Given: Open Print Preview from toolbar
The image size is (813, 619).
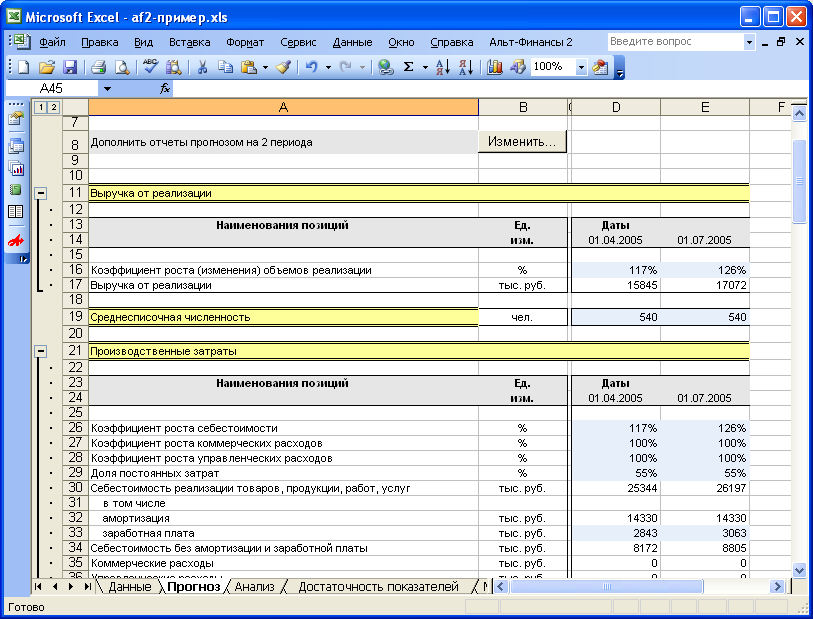Looking at the screenshot, I should (x=122, y=67).
